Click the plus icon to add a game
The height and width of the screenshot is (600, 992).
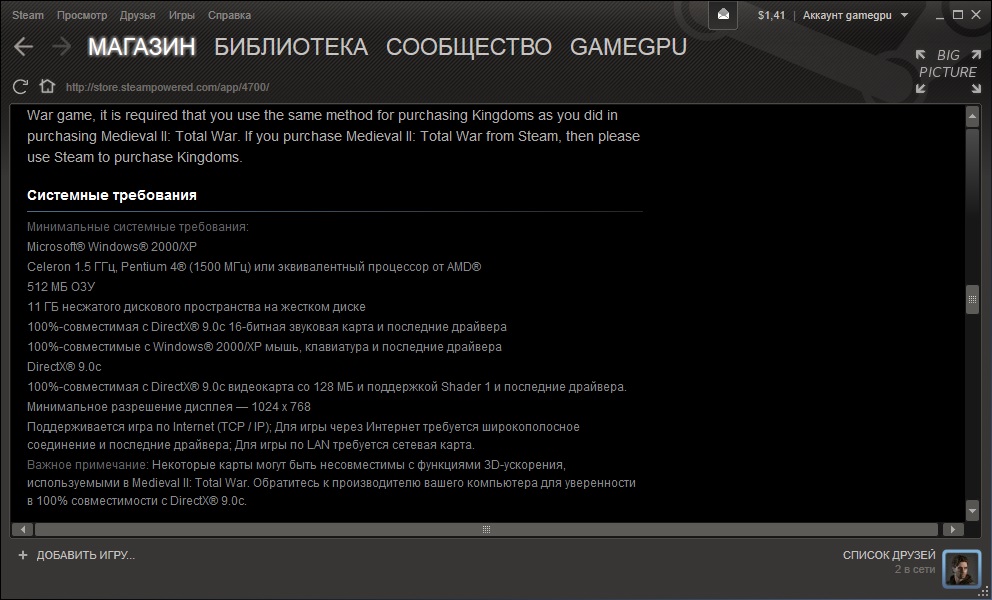pos(23,555)
